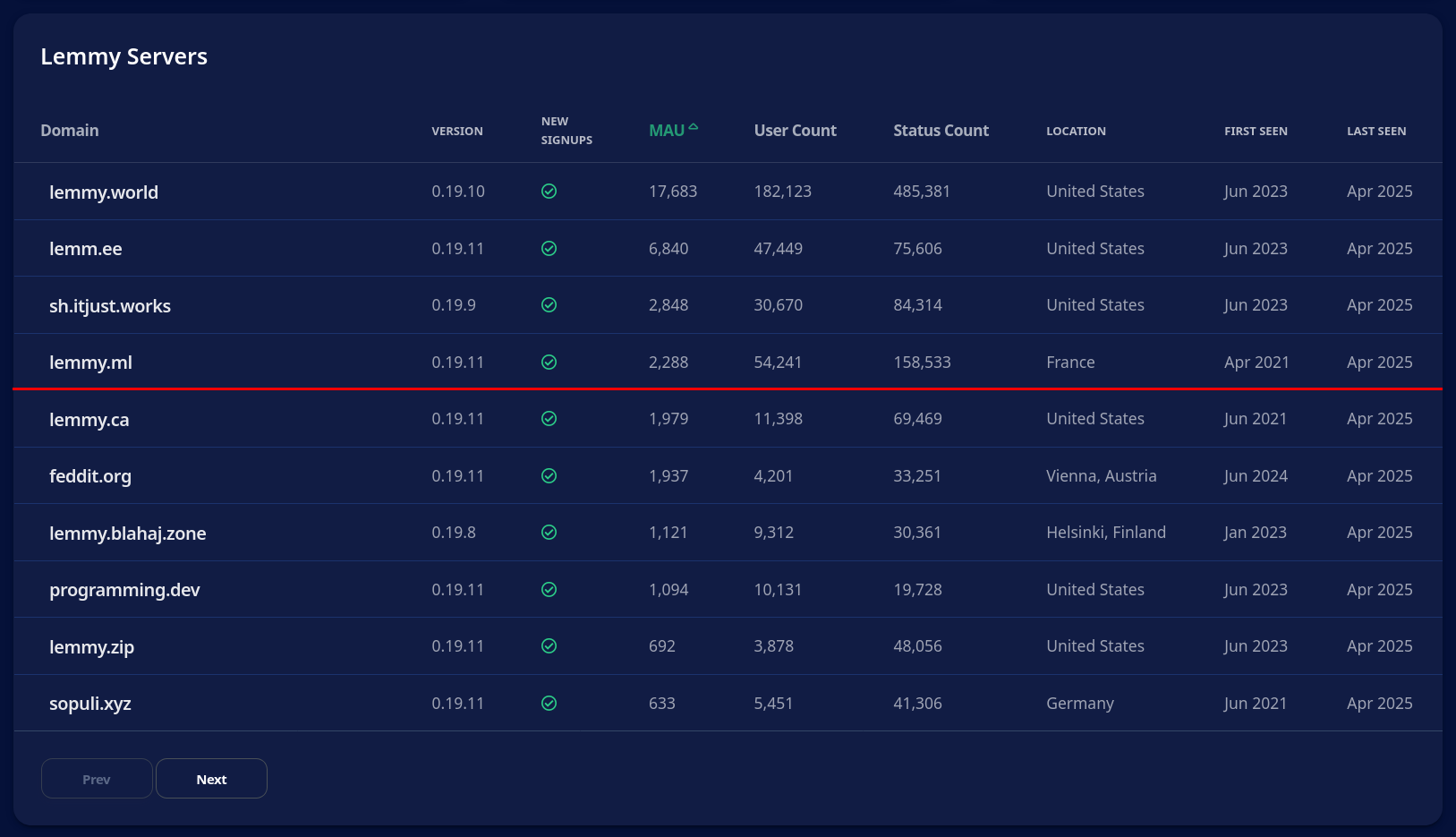The height and width of the screenshot is (837, 1456).
Task: Open the lemmy.ca server link
Action: [x=89, y=420]
